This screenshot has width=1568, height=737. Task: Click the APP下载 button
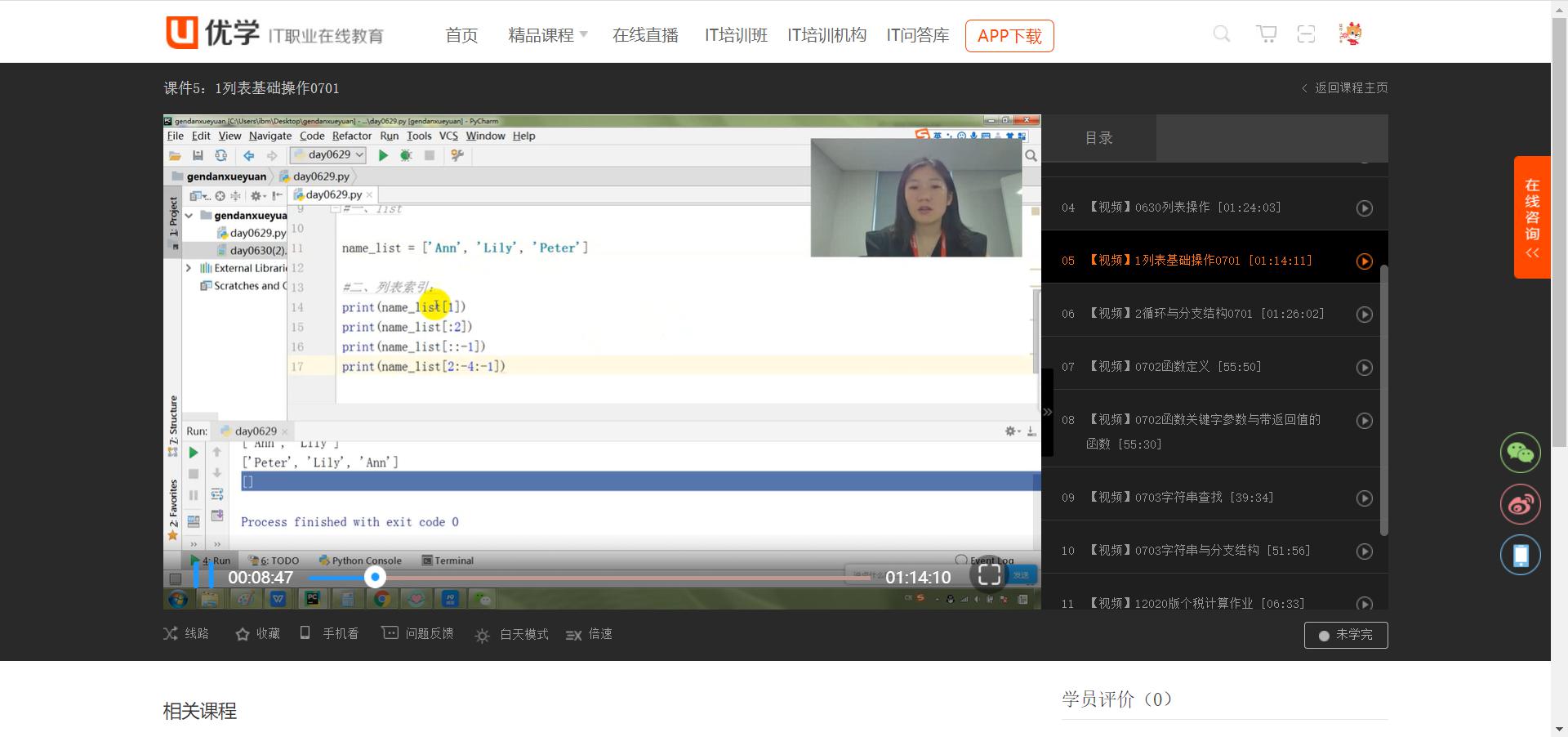[x=1009, y=36]
